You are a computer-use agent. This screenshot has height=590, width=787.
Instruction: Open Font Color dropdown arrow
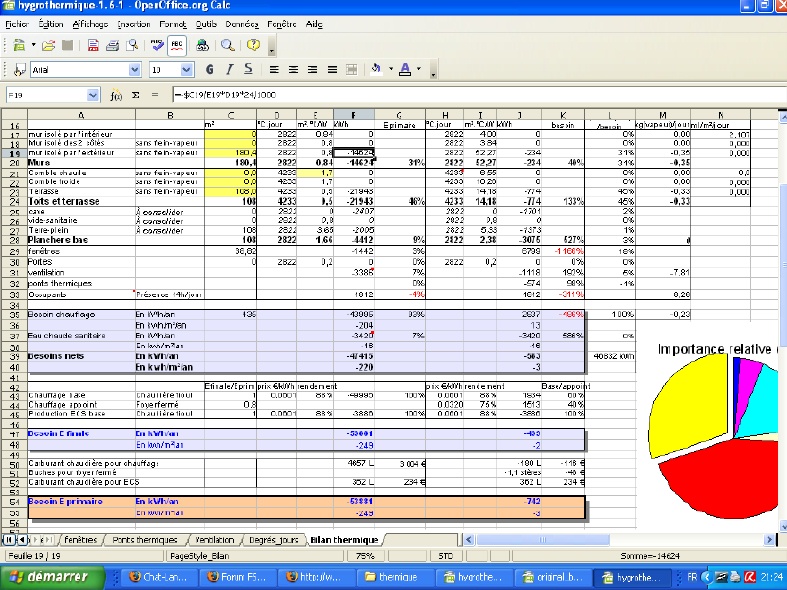tap(419, 70)
